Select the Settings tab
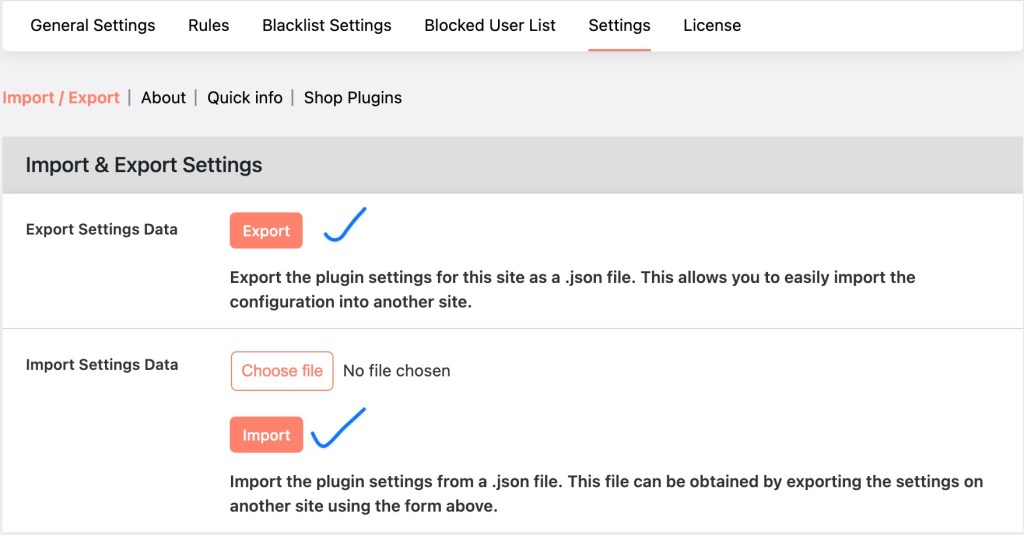 tap(619, 25)
